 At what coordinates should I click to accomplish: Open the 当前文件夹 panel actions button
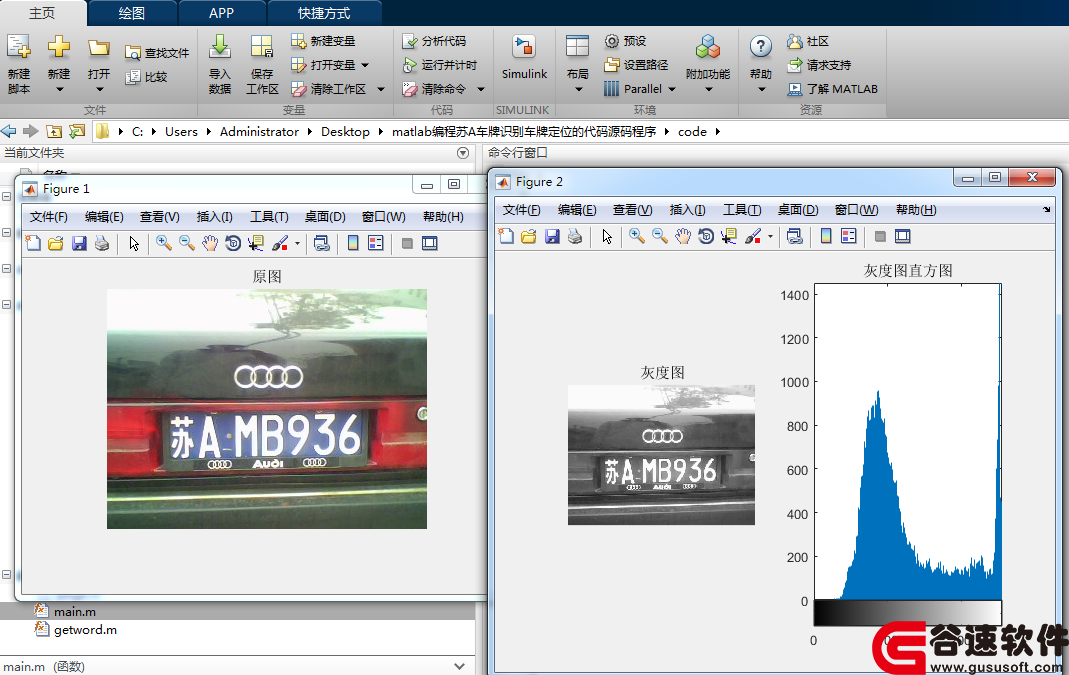click(463, 153)
